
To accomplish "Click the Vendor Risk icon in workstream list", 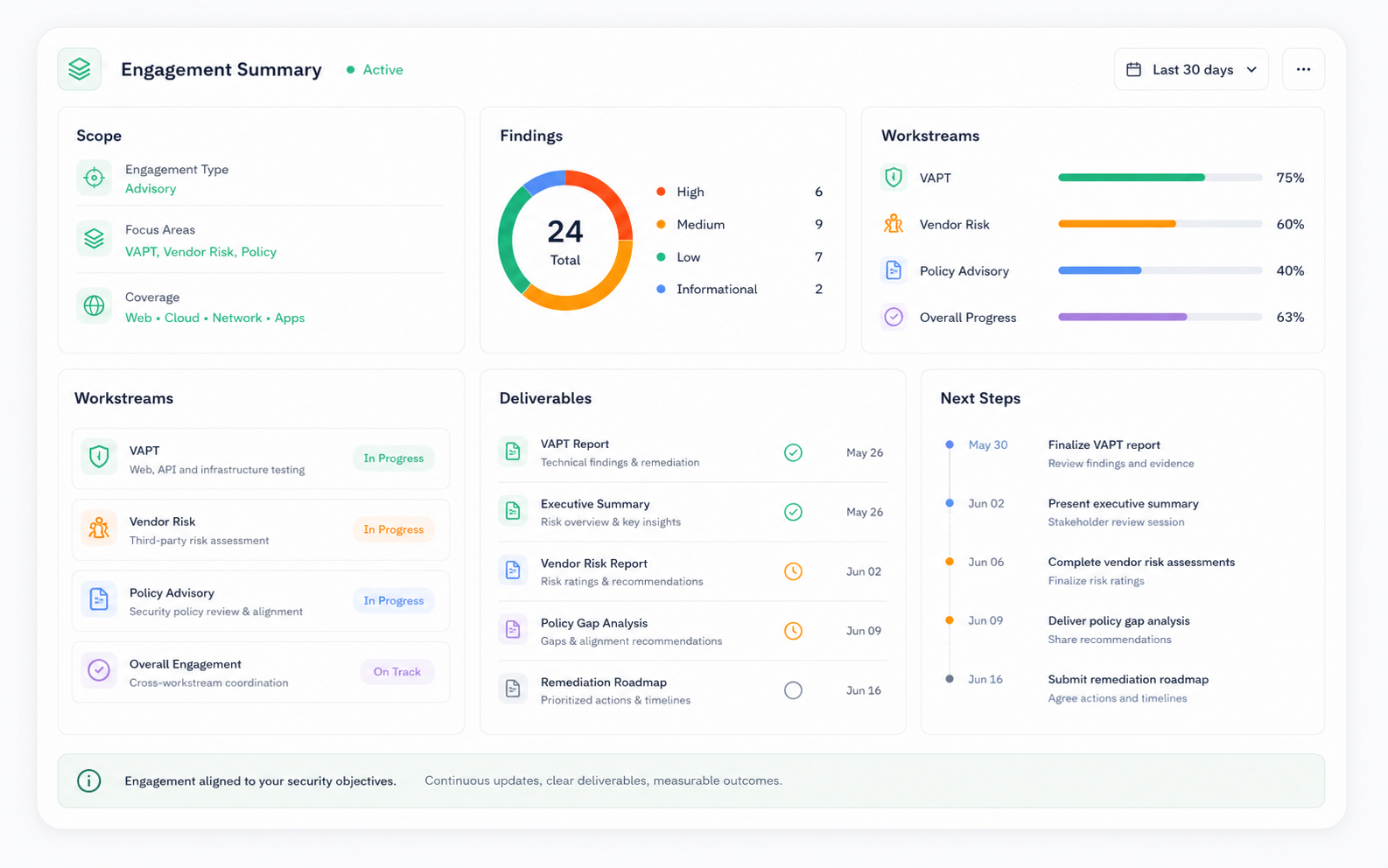I will (99, 528).
